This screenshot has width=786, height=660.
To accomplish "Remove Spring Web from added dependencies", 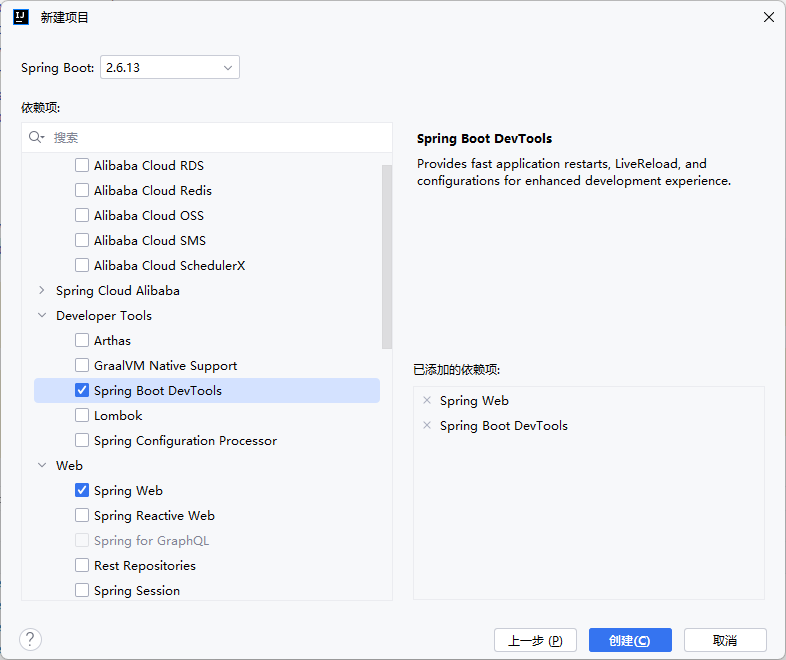I will (427, 400).
